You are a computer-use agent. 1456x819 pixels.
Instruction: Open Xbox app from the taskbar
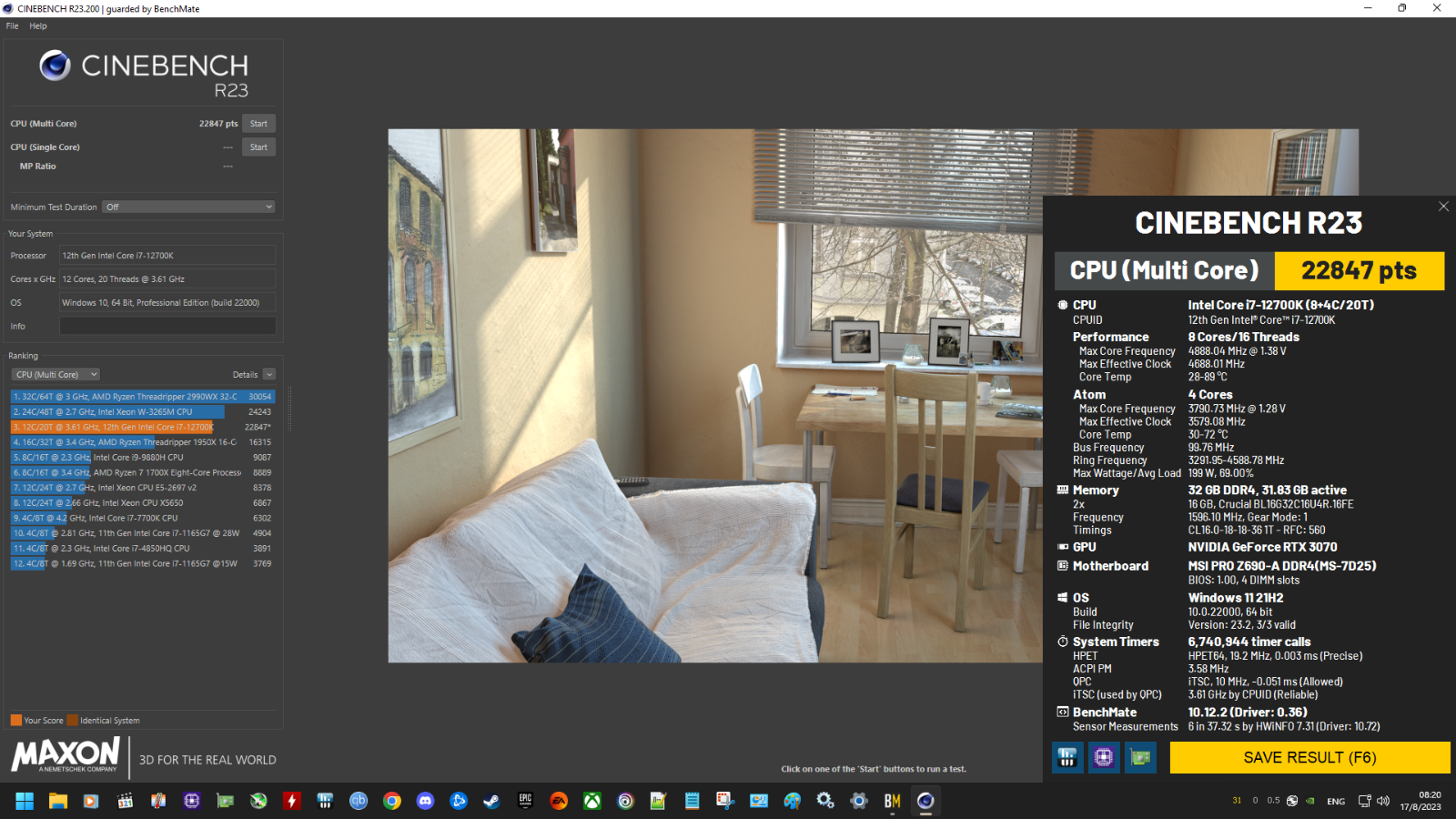[x=592, y=801]
